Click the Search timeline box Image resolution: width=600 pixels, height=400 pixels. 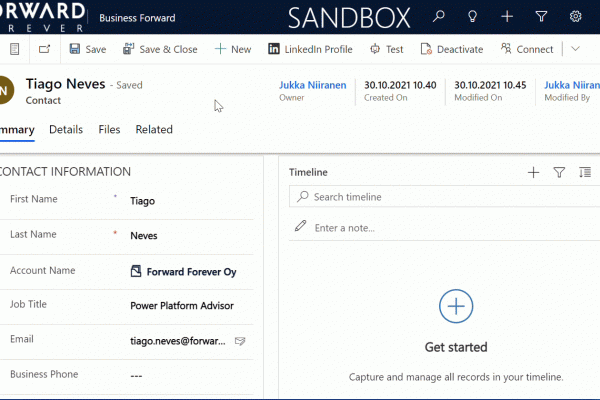pos(444,197)
